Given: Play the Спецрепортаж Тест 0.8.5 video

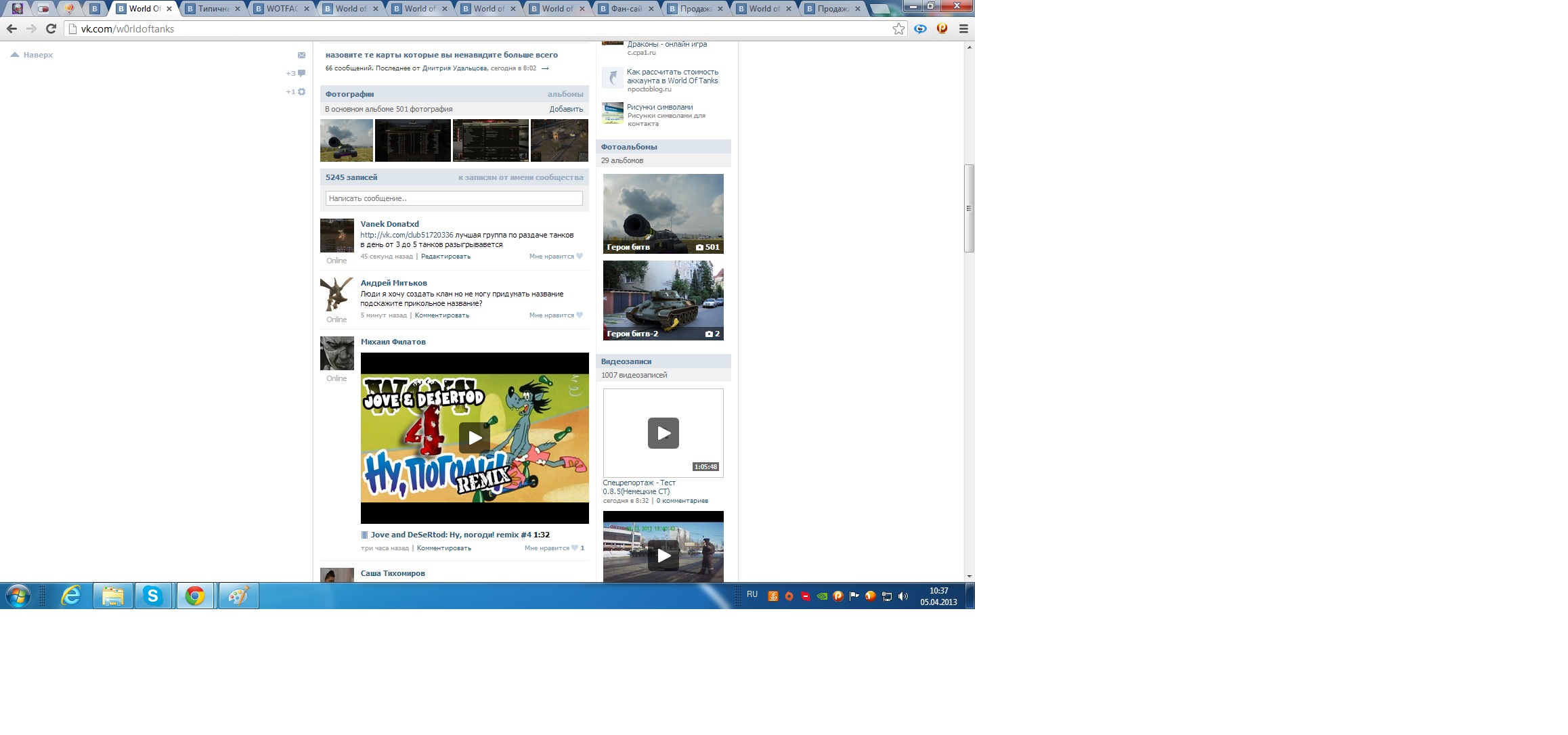Looking at the screenshot, I should coord(663,433).
